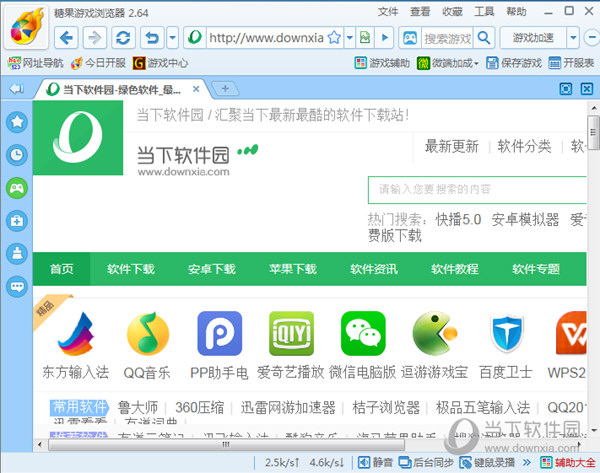Select the 安卓下载 nav tab
This screenshot has height=473, width=600.
[212, 269]
